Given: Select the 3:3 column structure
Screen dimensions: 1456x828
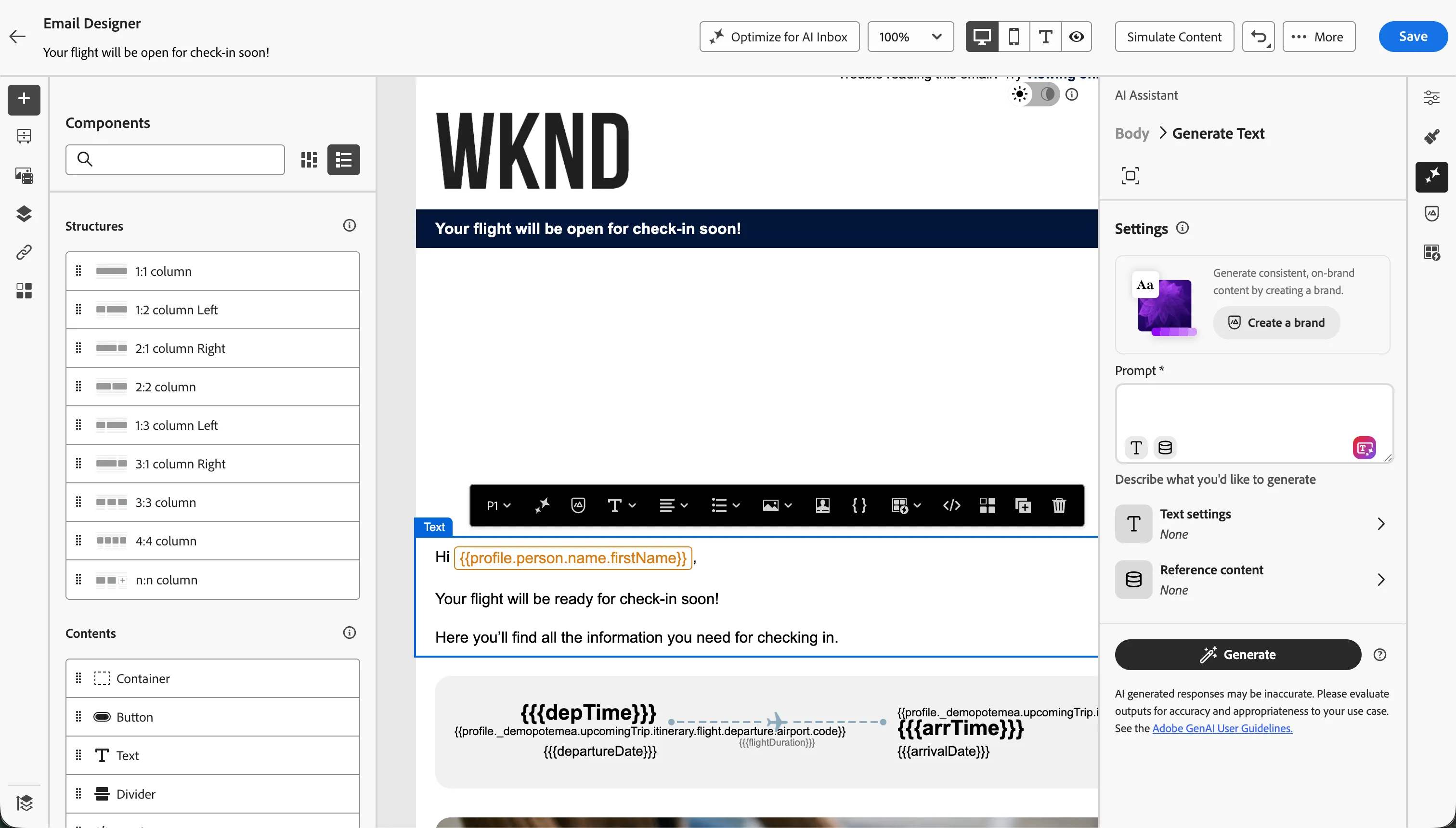Looking at the screenshot, I should (x=213, y=503).
